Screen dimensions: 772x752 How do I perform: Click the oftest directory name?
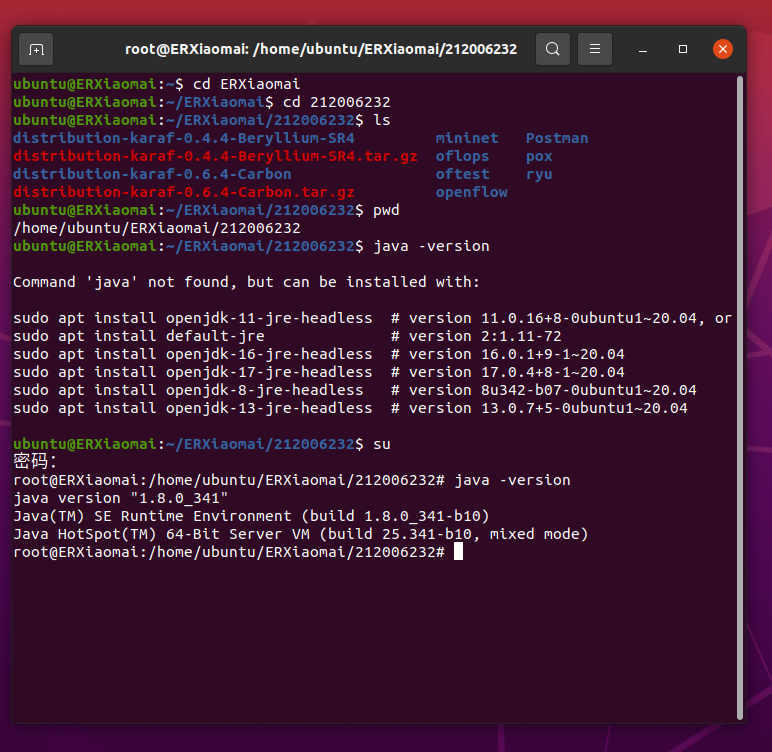click(x=462, y=174)
